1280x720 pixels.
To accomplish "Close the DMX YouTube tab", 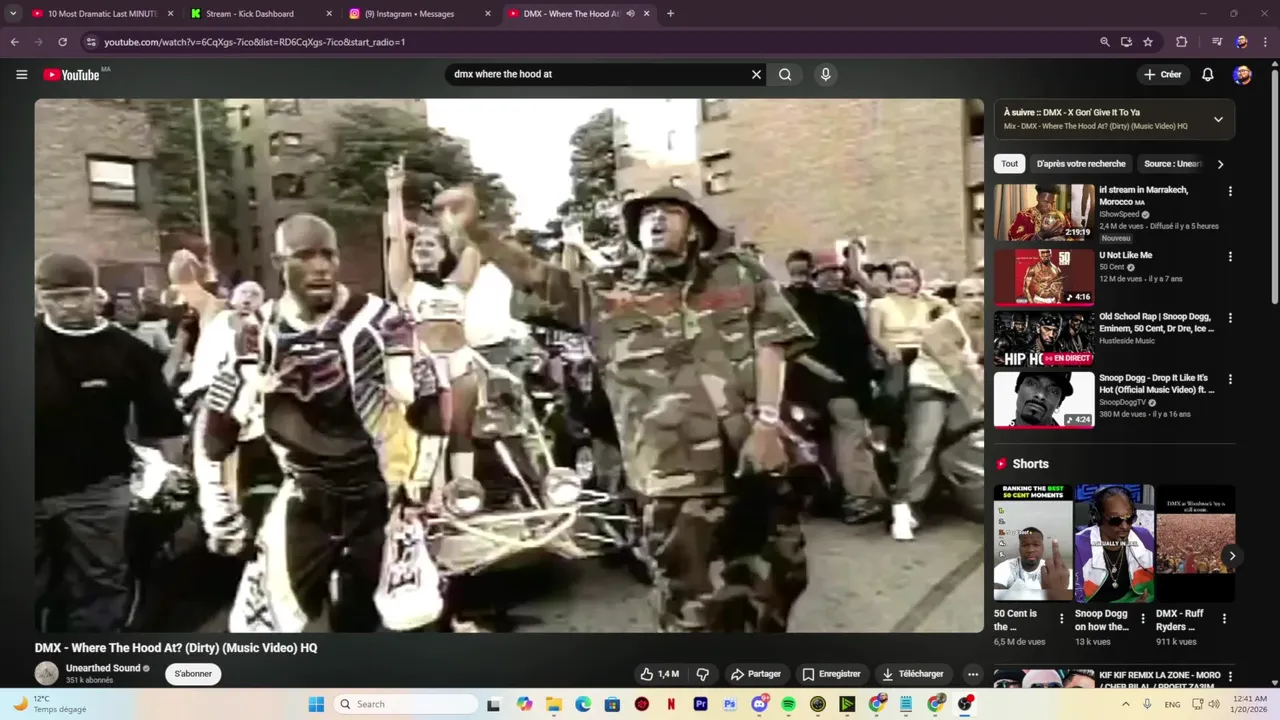I will [x=647, y=14].
